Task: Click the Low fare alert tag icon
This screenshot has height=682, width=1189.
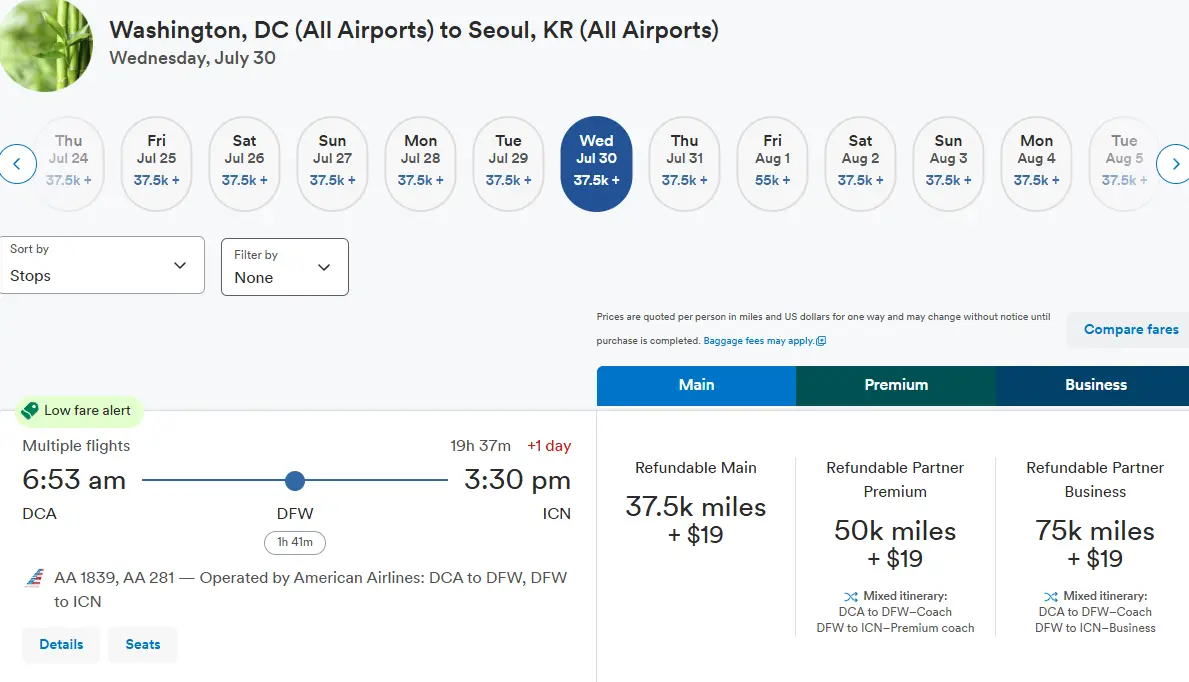Action: [x=30, y=411]
